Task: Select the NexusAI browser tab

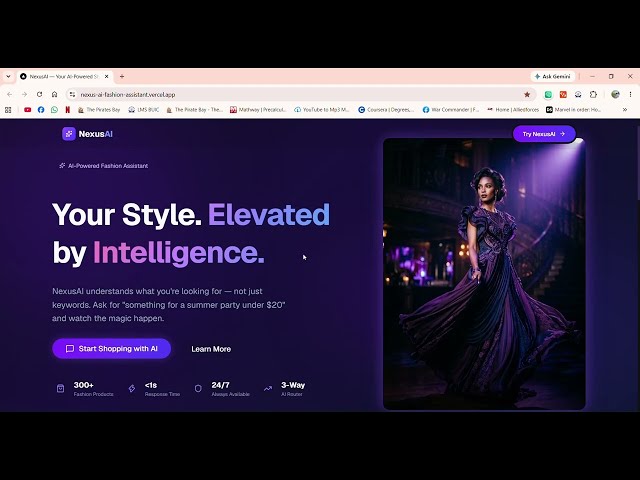Action: click(64, 76)
